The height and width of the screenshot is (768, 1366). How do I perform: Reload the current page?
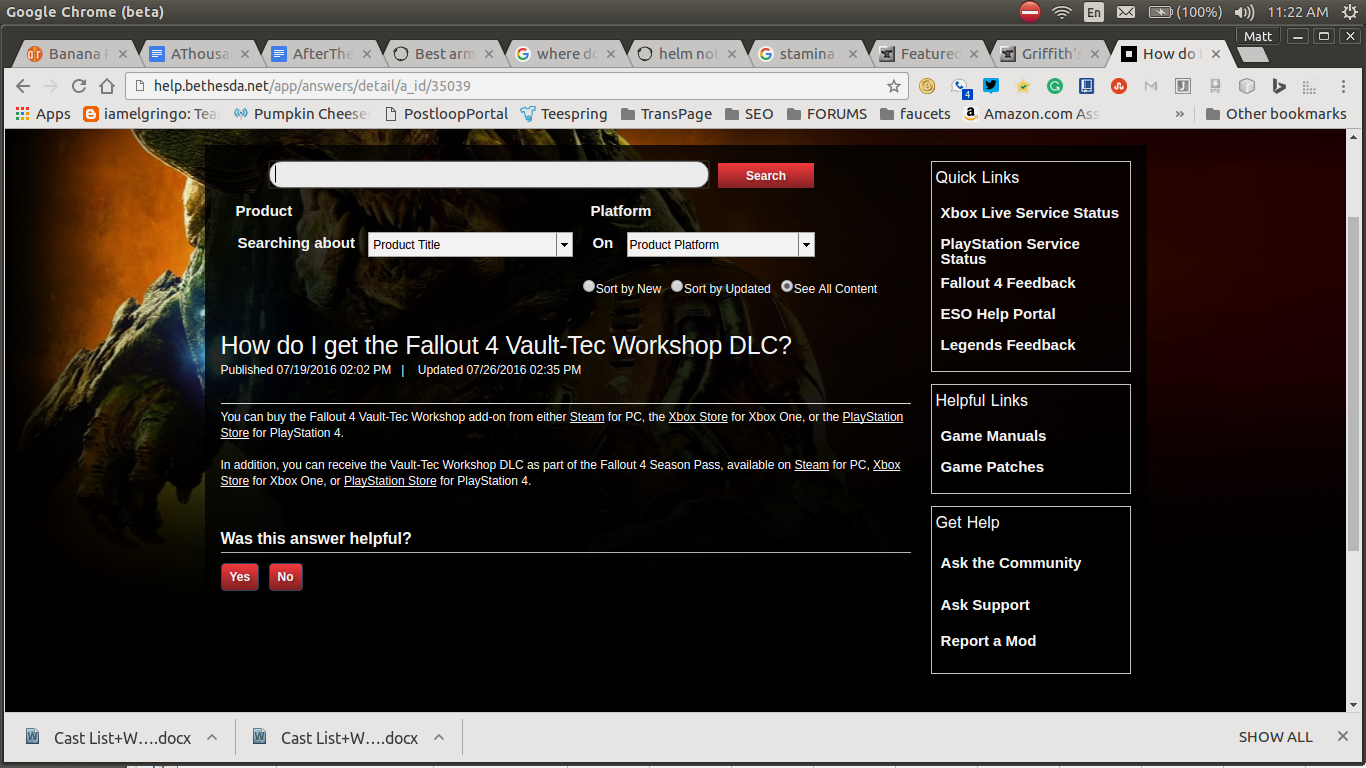click(x=79, y=86)
